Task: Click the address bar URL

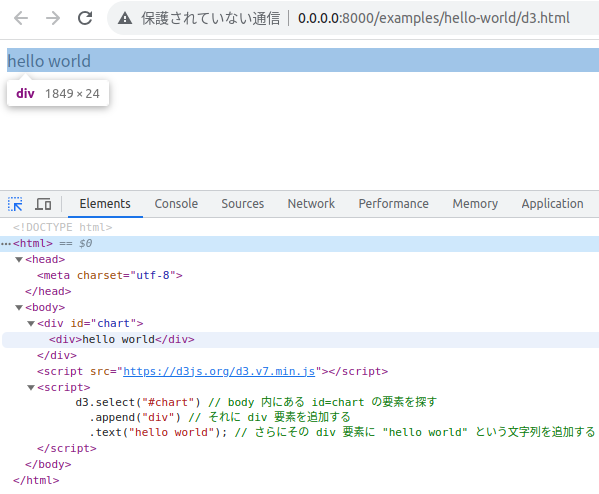Action: pyautogui.click(x=434, y=18)
